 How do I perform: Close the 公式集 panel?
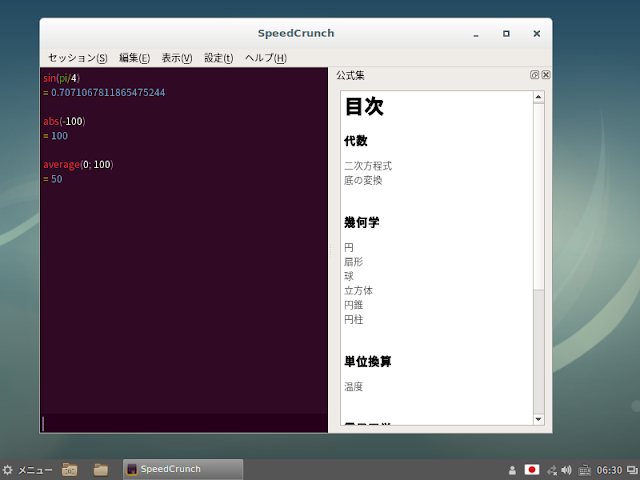546,75
